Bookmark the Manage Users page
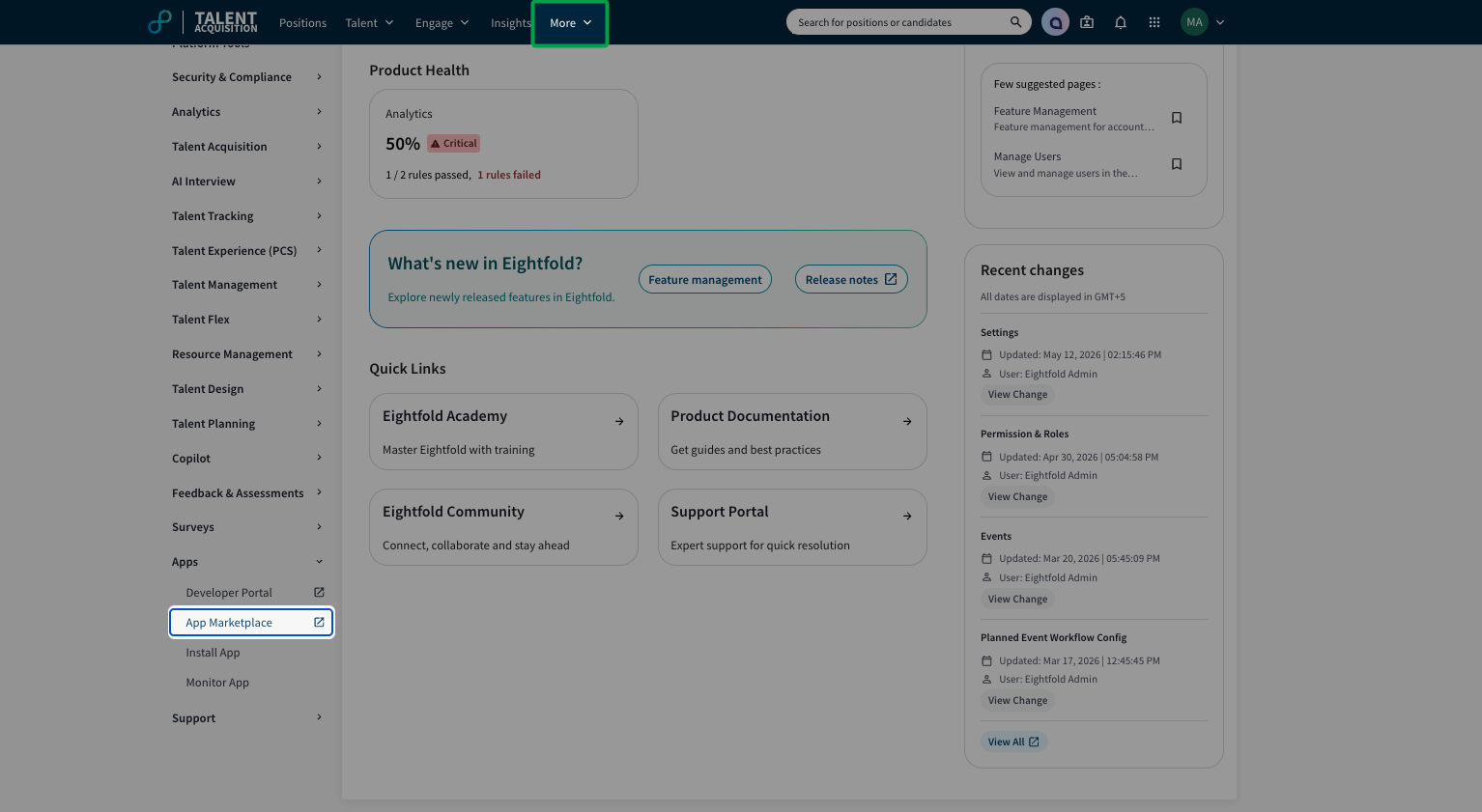The height and width of the screenshot is (812, 1482). click(x=1177, y=164)
